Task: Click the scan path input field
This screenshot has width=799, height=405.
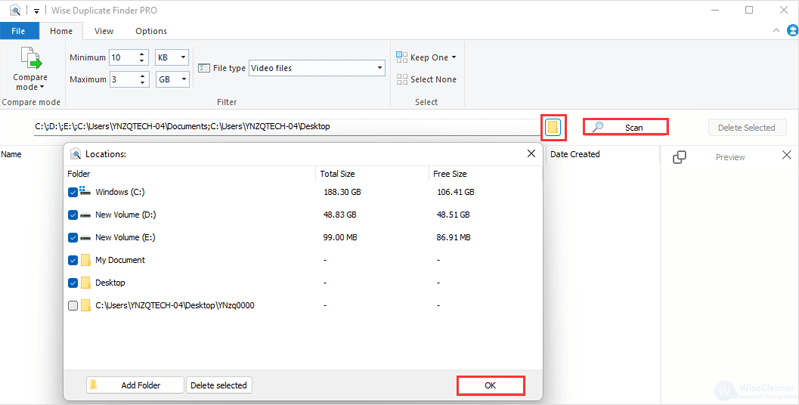Action: 286,127
